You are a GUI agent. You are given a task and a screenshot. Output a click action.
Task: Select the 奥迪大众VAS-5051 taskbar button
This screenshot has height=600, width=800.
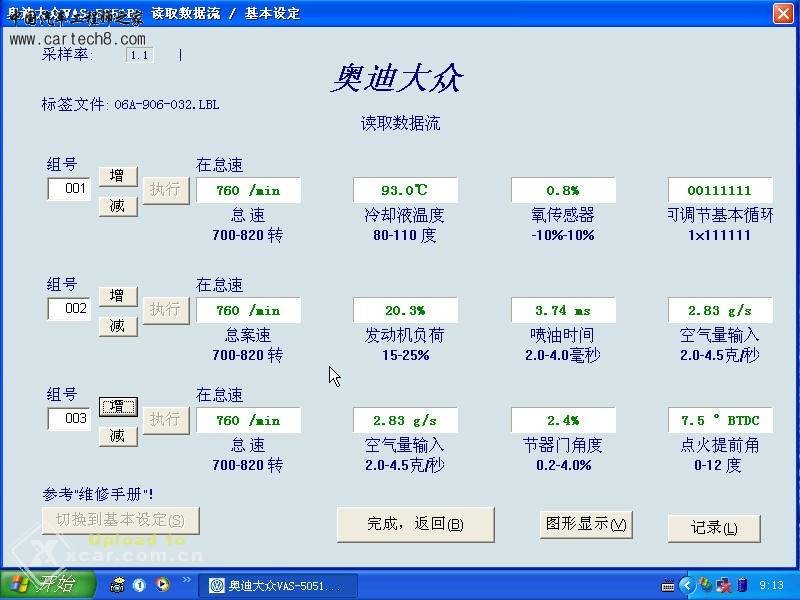277,586
